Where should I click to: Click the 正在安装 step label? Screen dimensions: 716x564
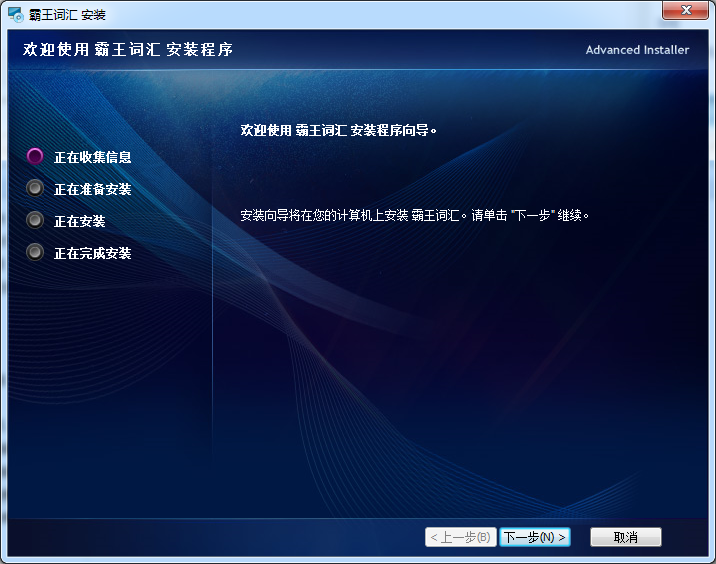point(79,221)
